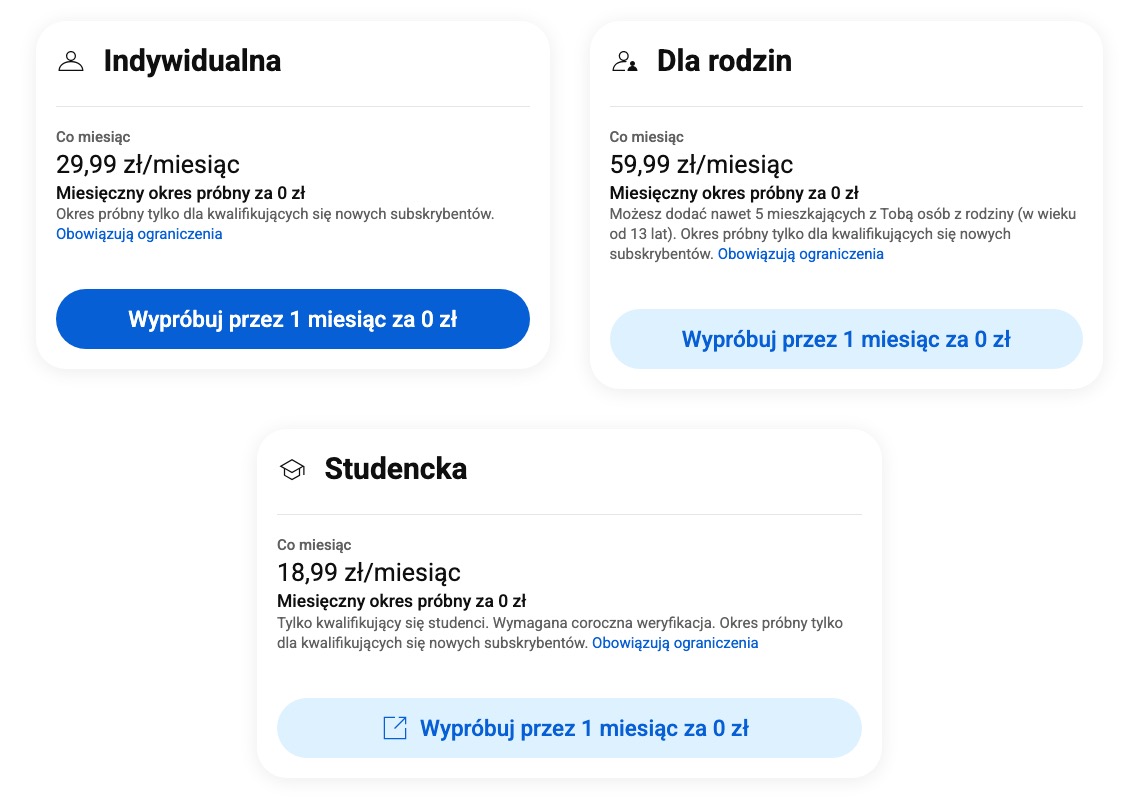
Task: Click the single person icon beside Indywidualna
Action: [71, 61]
